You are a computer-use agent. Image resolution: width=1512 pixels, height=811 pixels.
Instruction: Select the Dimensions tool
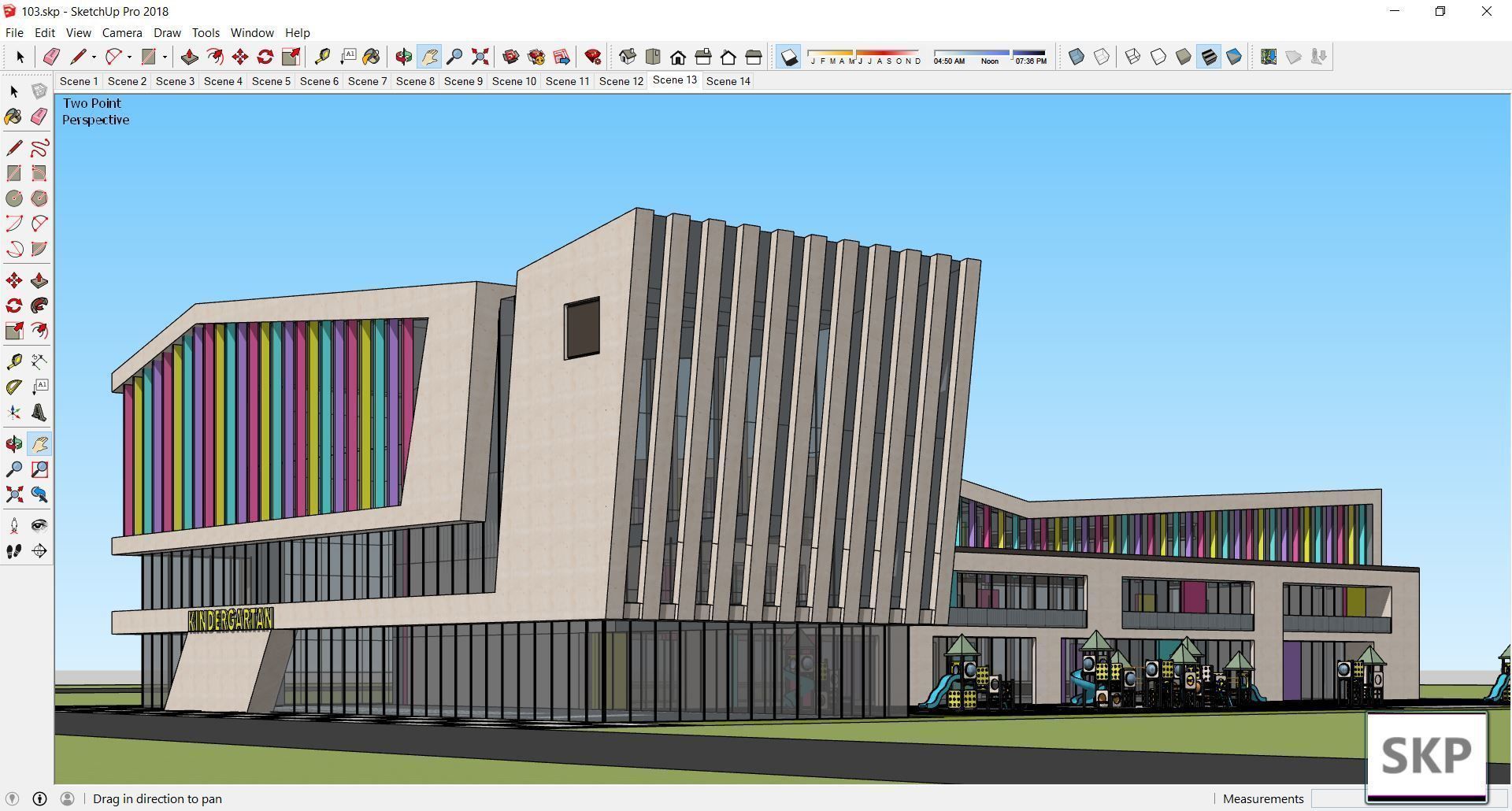(x=39, y=361)
